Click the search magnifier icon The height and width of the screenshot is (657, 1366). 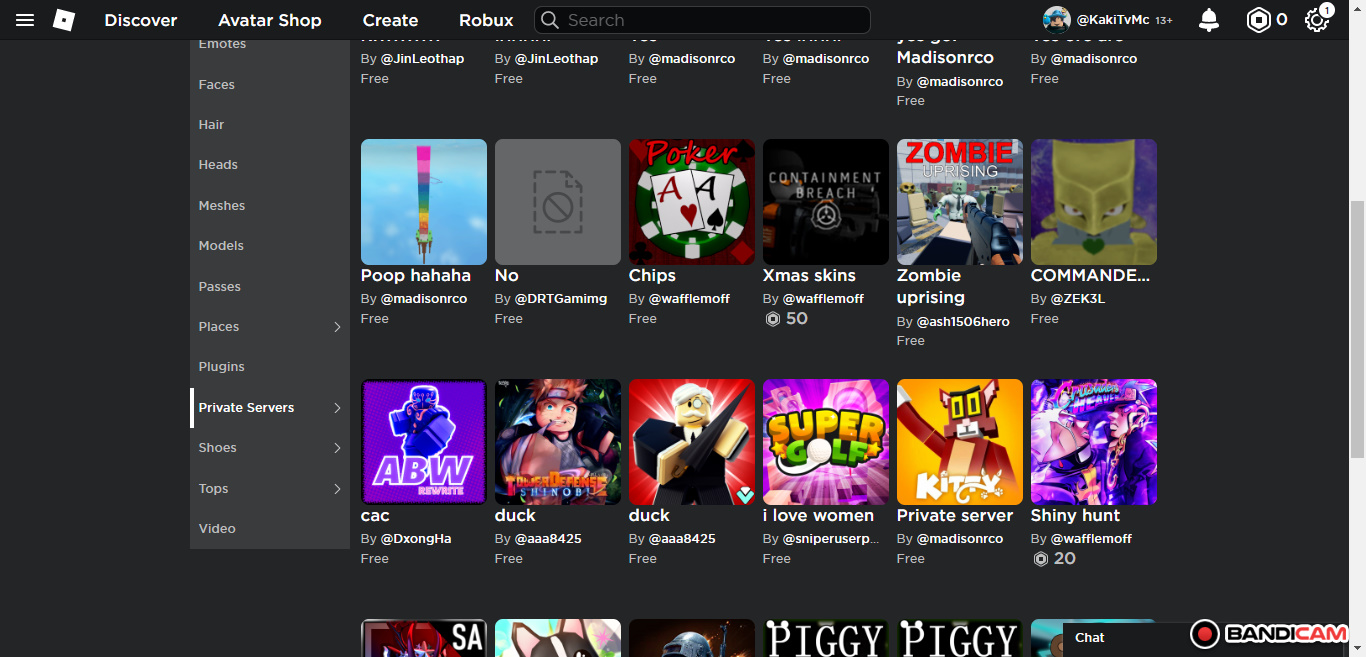(550, 20)
